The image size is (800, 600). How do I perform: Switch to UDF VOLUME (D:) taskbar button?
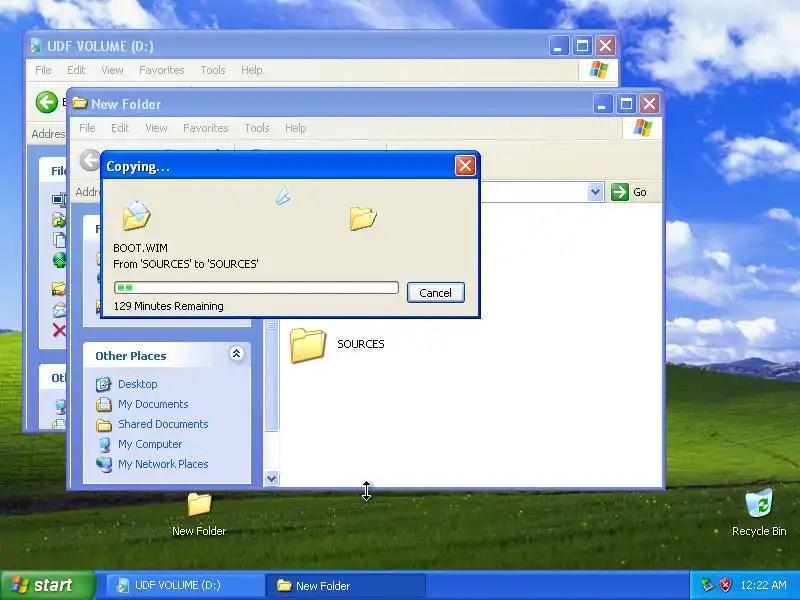pyautogui.click(x=185, y=585)
